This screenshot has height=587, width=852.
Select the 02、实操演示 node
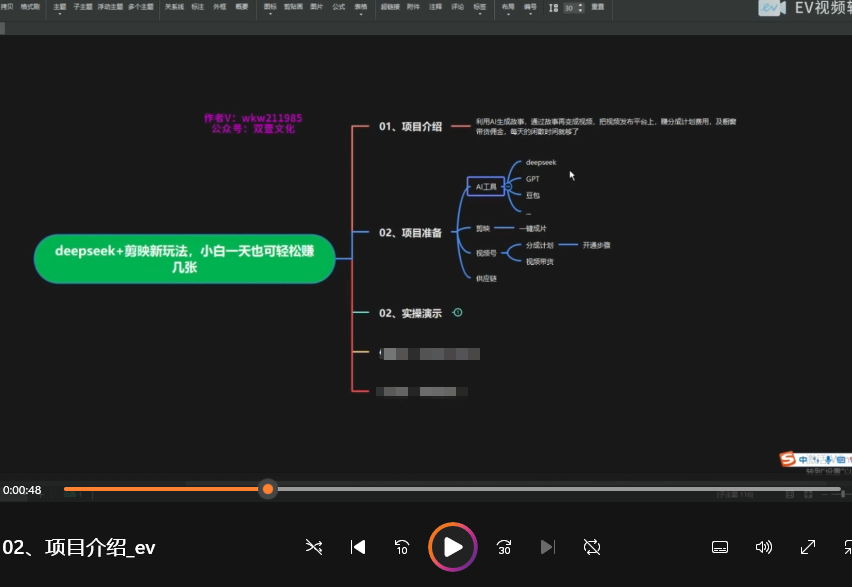tap(410, 313)
